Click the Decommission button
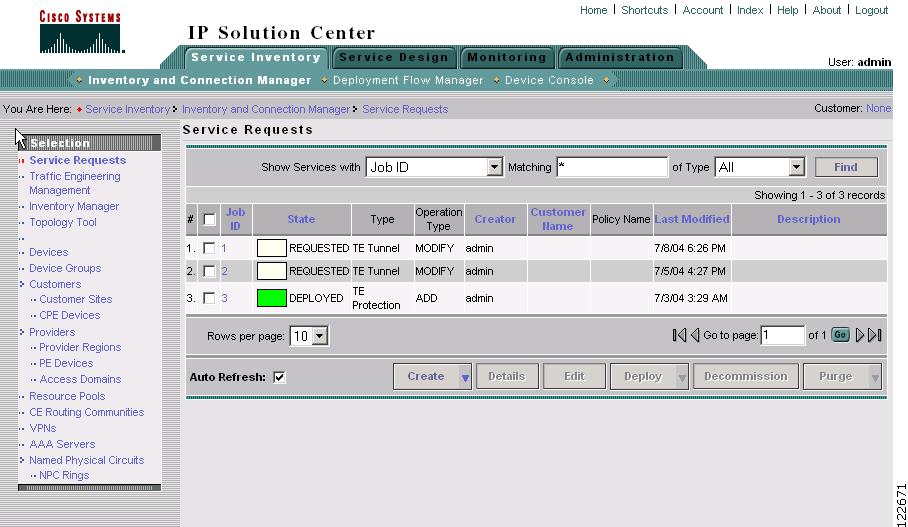 (746, 376)
